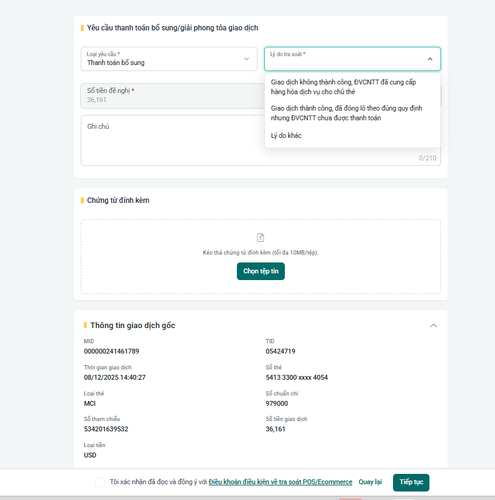The height and width of the screenshot is (500, 495).
Task: Click the Tiếp tục button
Action: coord(411,482)
